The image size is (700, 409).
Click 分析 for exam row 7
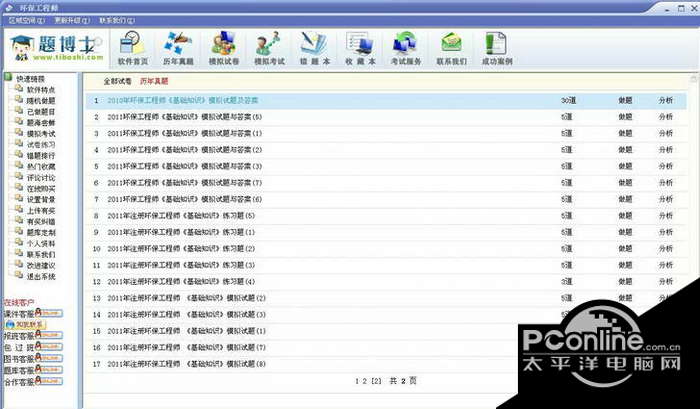(x=665, y=199)
